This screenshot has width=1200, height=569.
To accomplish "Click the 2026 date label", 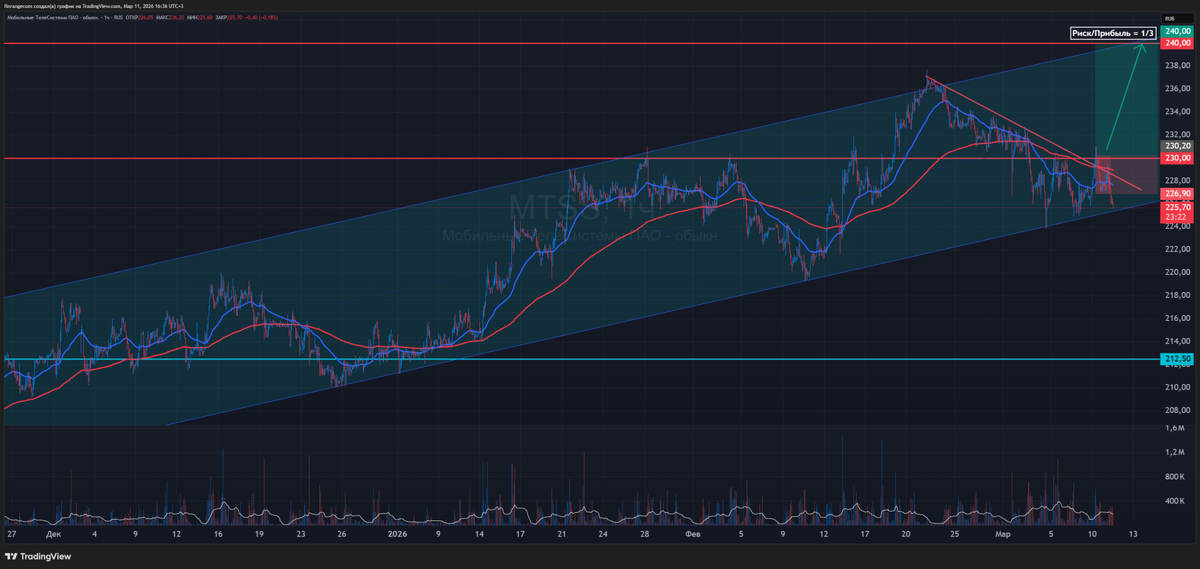I will [397, 534].
